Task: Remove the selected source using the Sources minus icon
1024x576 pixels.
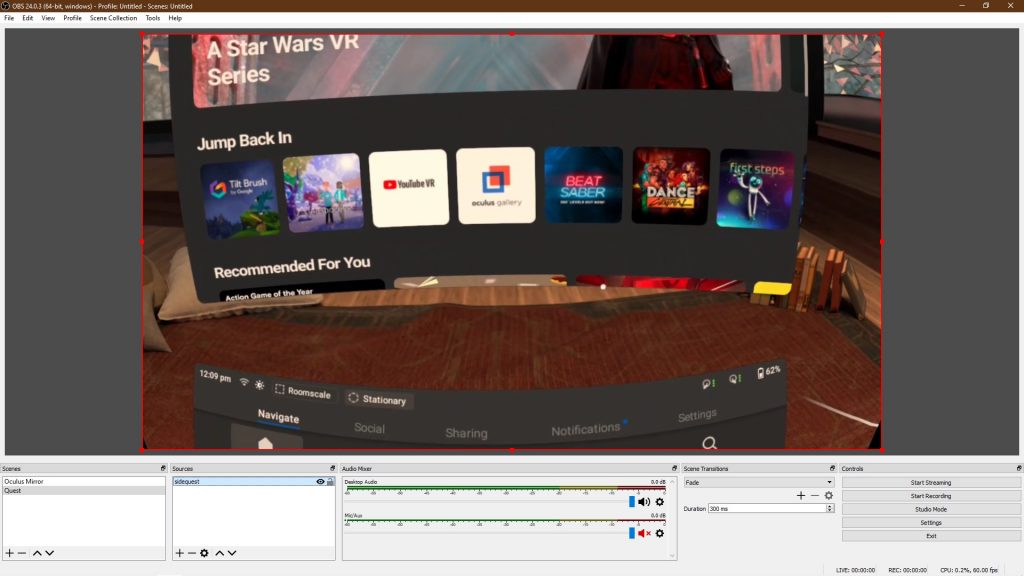Action: pos(192,553)
